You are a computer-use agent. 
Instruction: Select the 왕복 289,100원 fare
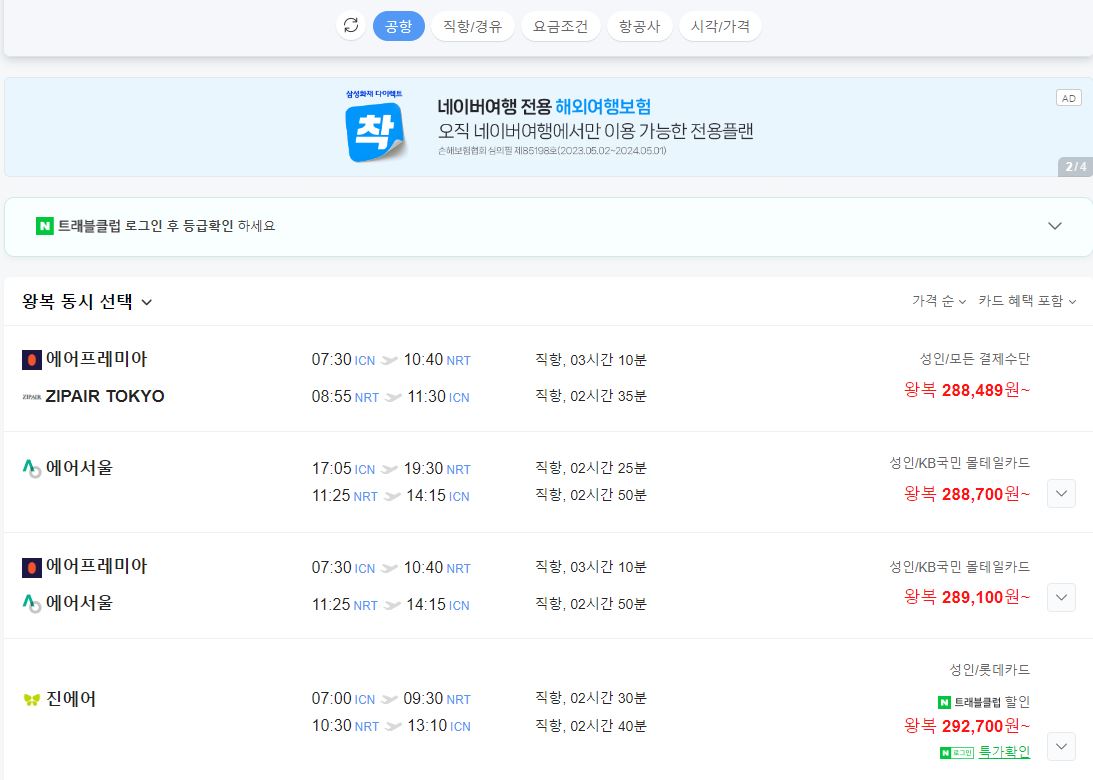click(966, 597)
